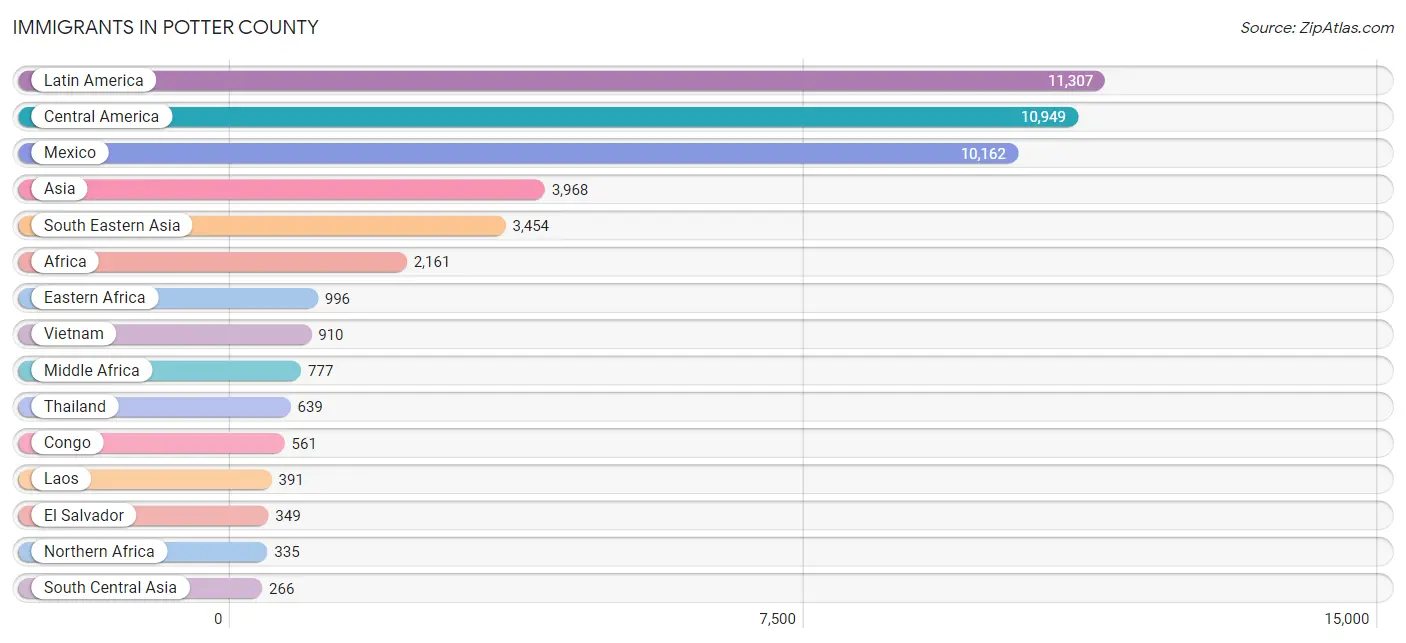1406x643 pixels.
Task: Click the 10,949 value on Central America bar
Action: pos(1043,117)
